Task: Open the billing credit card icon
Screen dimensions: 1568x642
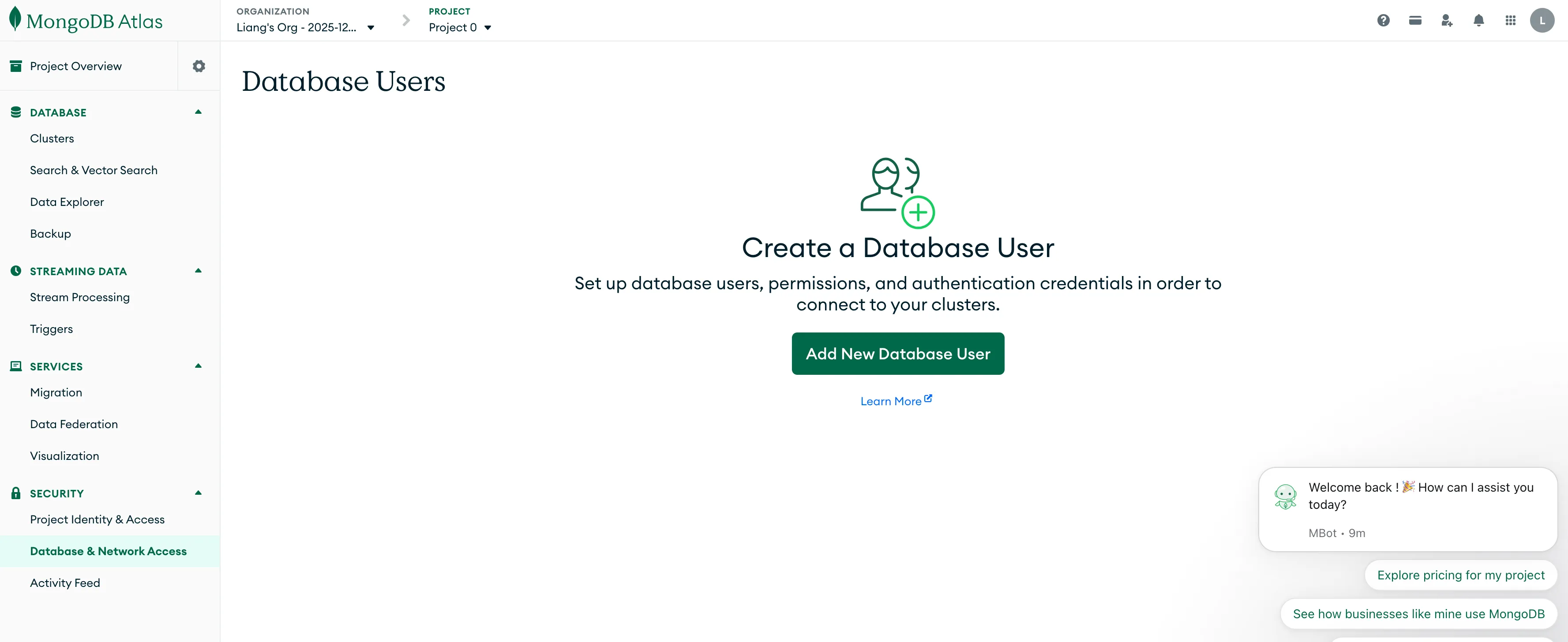Action: 1415,20
